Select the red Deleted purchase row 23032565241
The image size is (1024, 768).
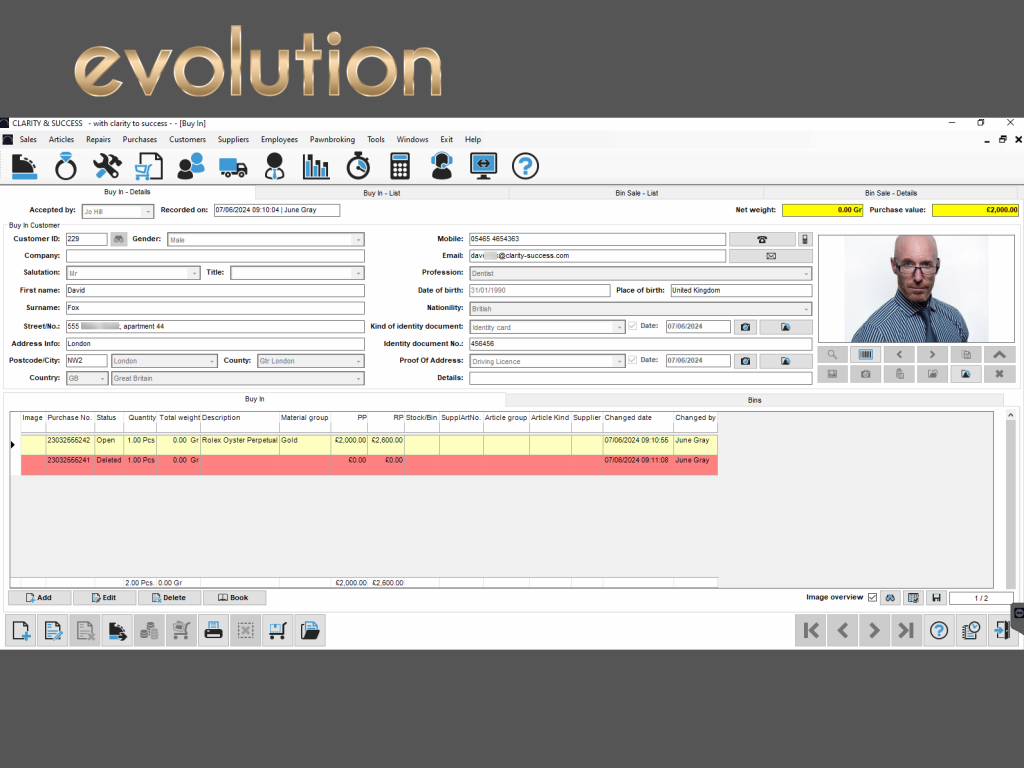(x=369, y=465)
